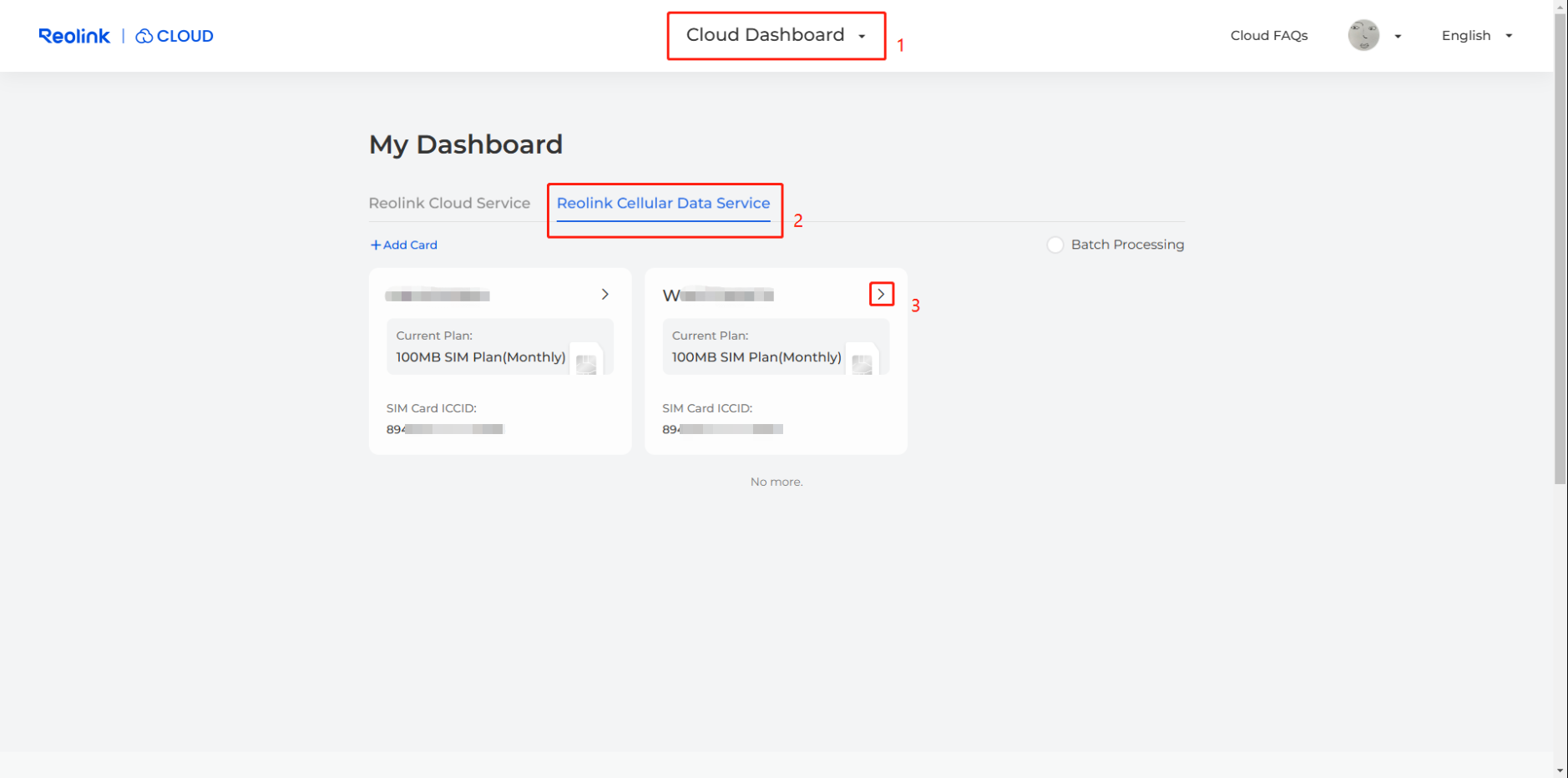Click the Reolink logo
The height and width of the screenshot is (778, 1568).
click(x=74, y=36)
